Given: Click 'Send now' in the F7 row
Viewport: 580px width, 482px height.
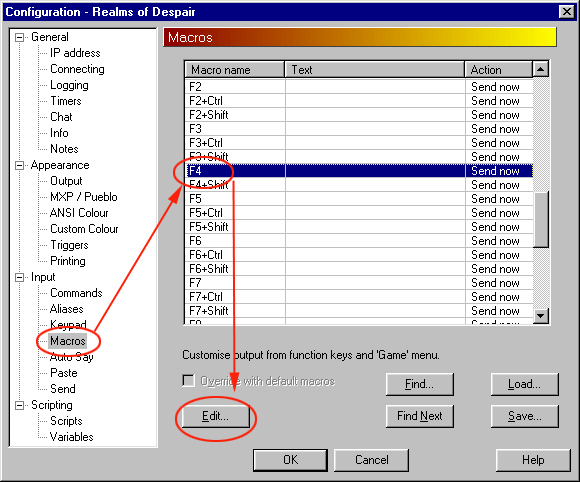Looking at the screenshot, I should 495,283.
